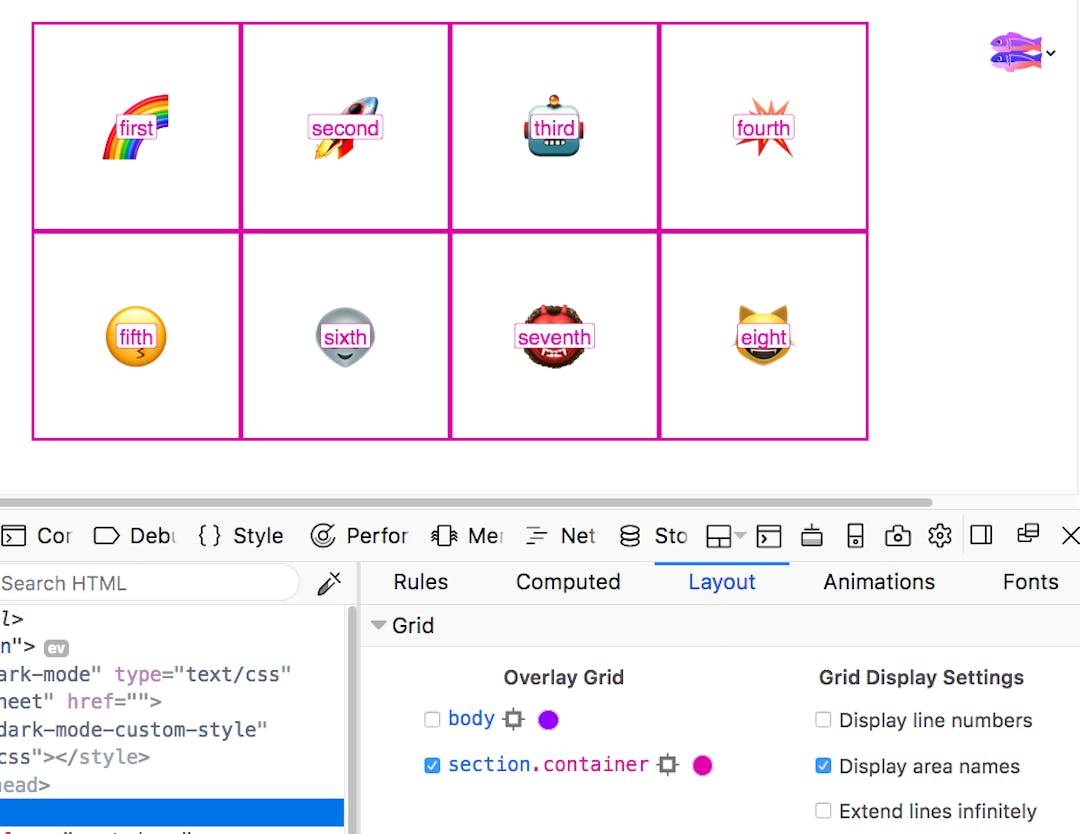Image resolution: width=1080 pixels, height=834 pixels.
Task: Disable the Display area names checkbox
Action: coord(822,766)
